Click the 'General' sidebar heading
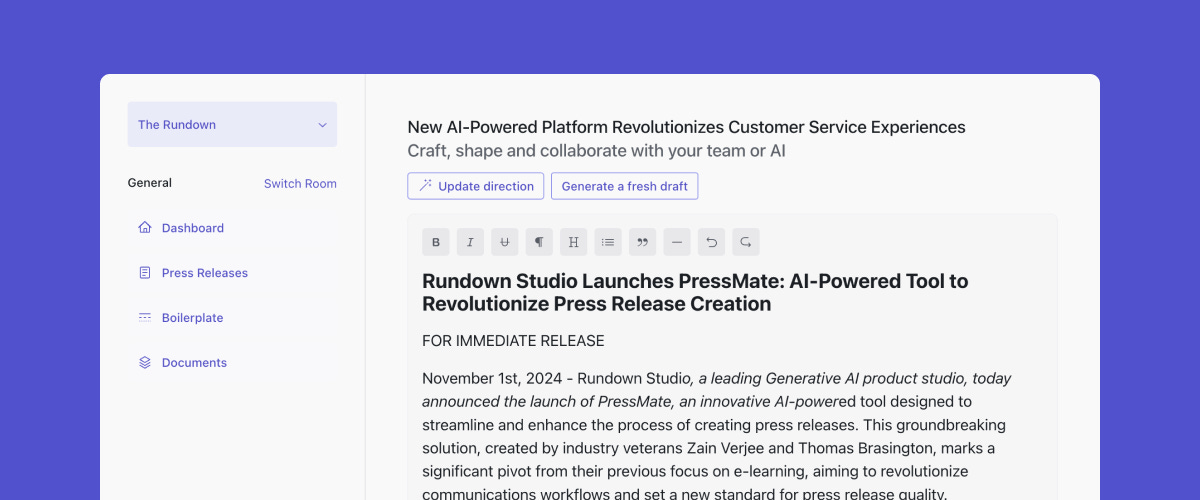This screenshot has width=1200, height=500. [x=150, y=183]
